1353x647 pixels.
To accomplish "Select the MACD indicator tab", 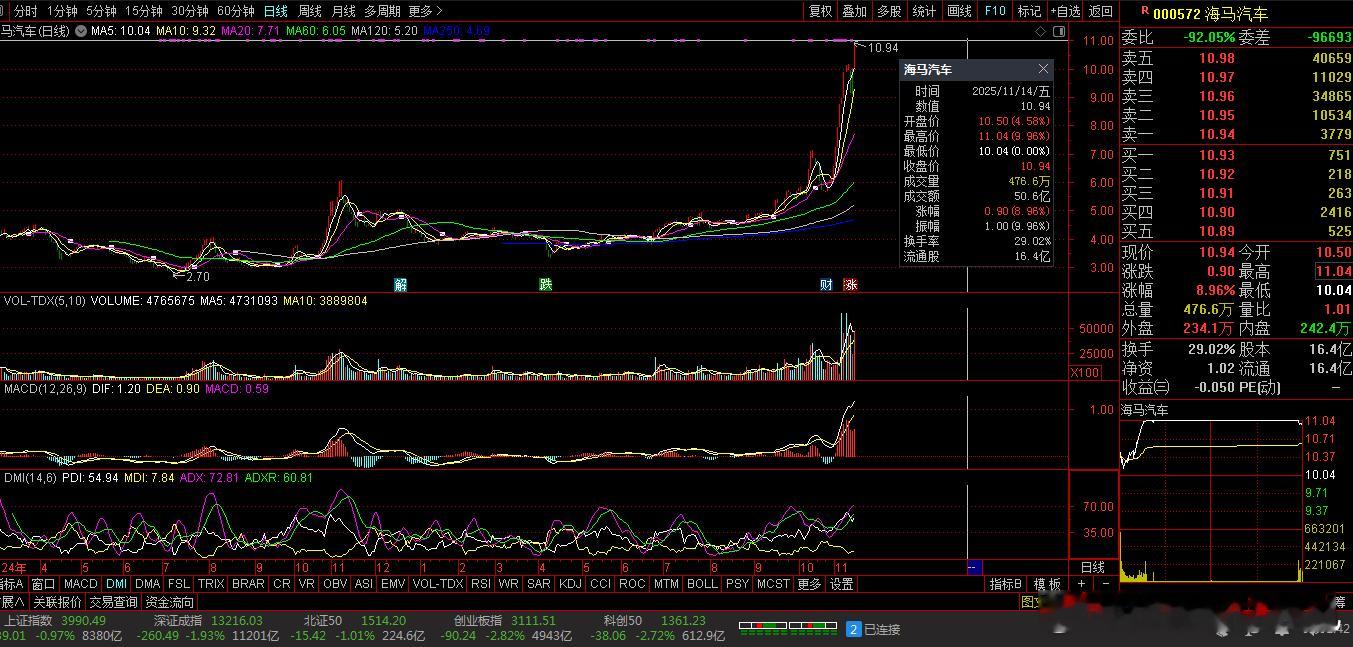I will [x=81, y=584].
